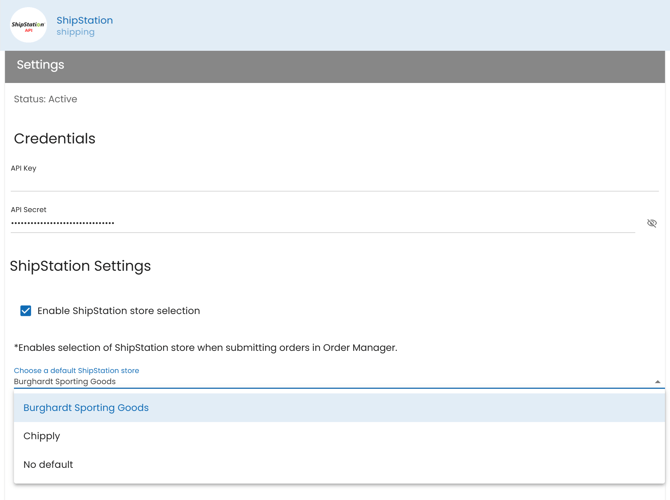Click the Settings header bar
670x500 pixels.
335,67
